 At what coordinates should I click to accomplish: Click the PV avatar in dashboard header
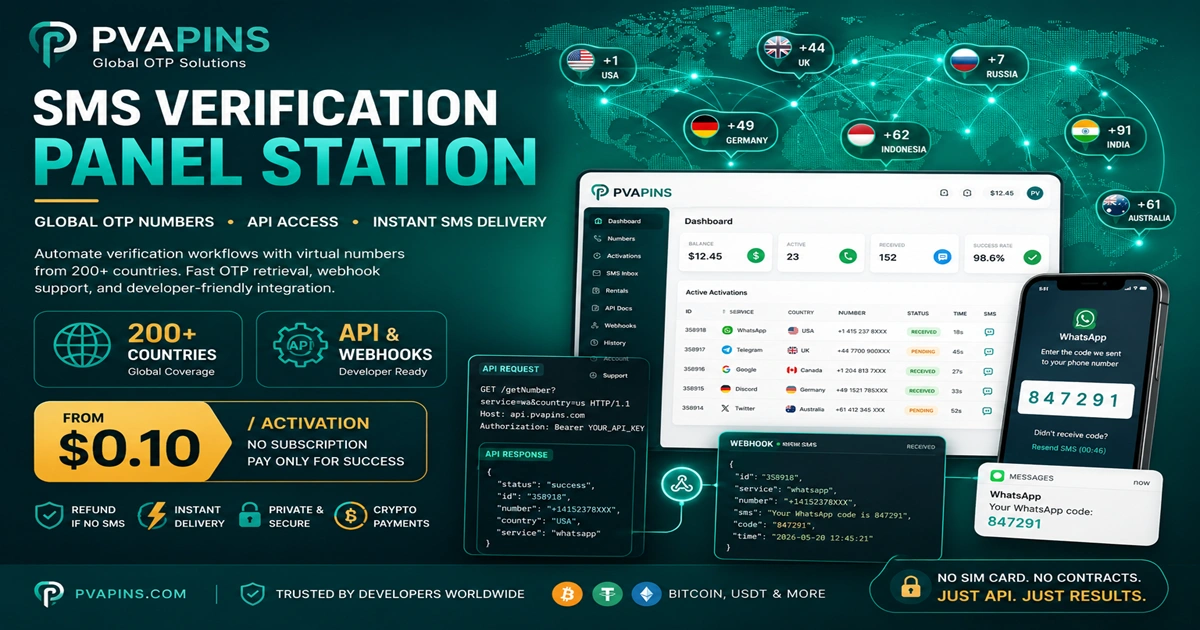[1036, 192]
